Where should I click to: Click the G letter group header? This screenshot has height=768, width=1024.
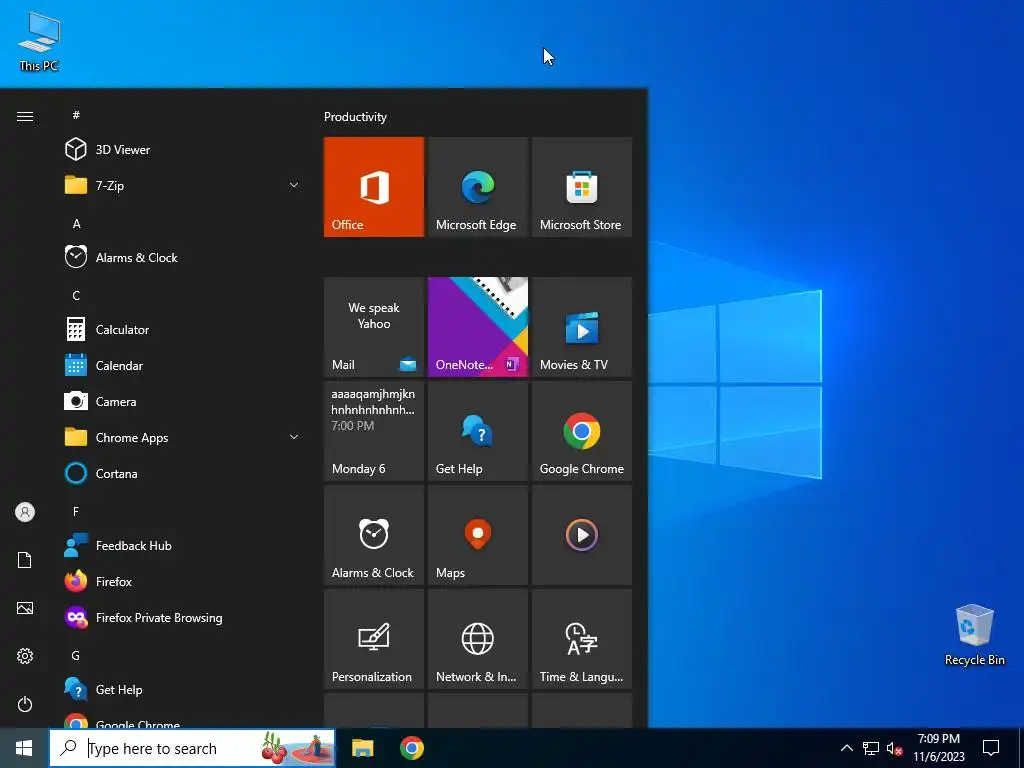(76, 656)
